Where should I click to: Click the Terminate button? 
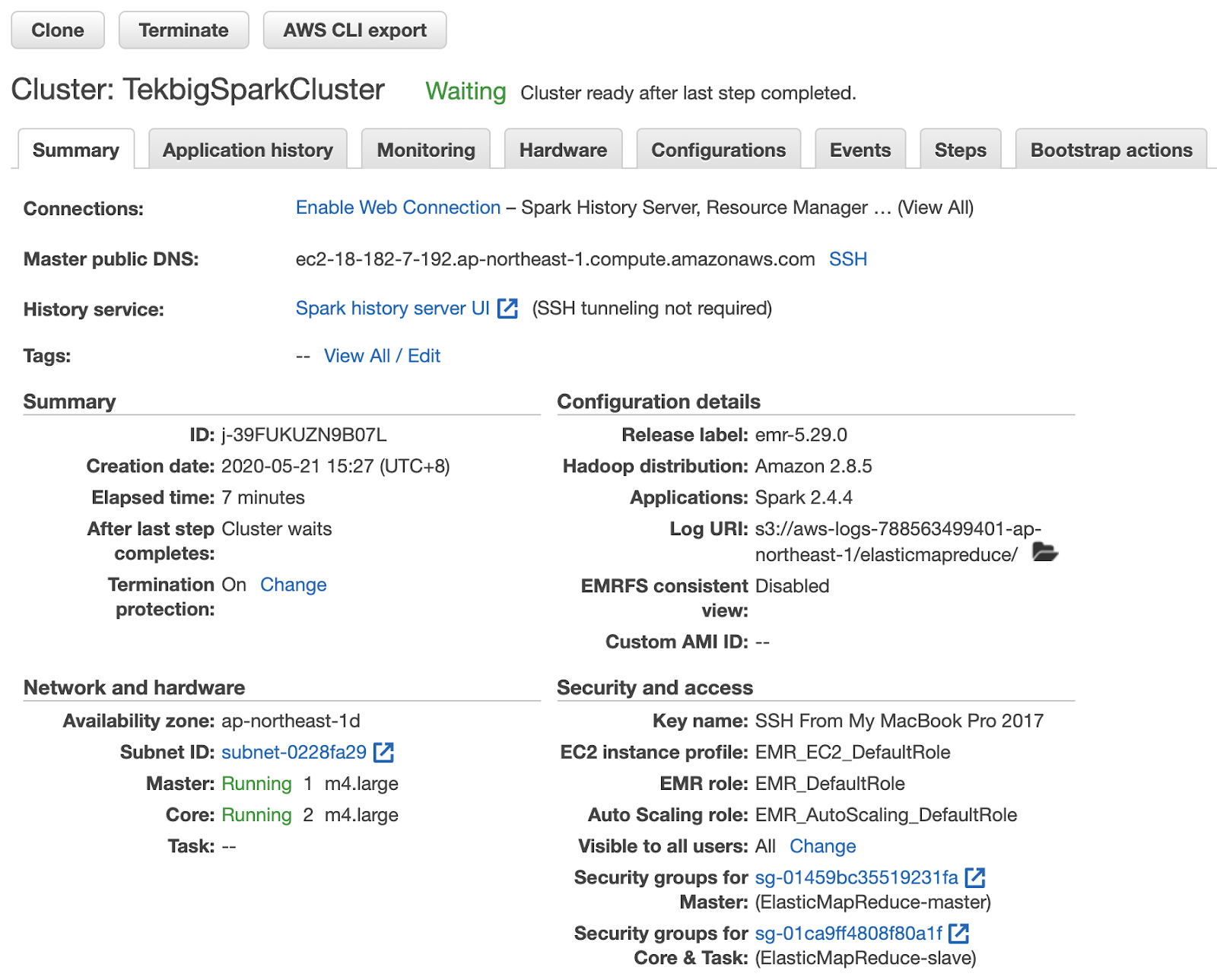183,30
